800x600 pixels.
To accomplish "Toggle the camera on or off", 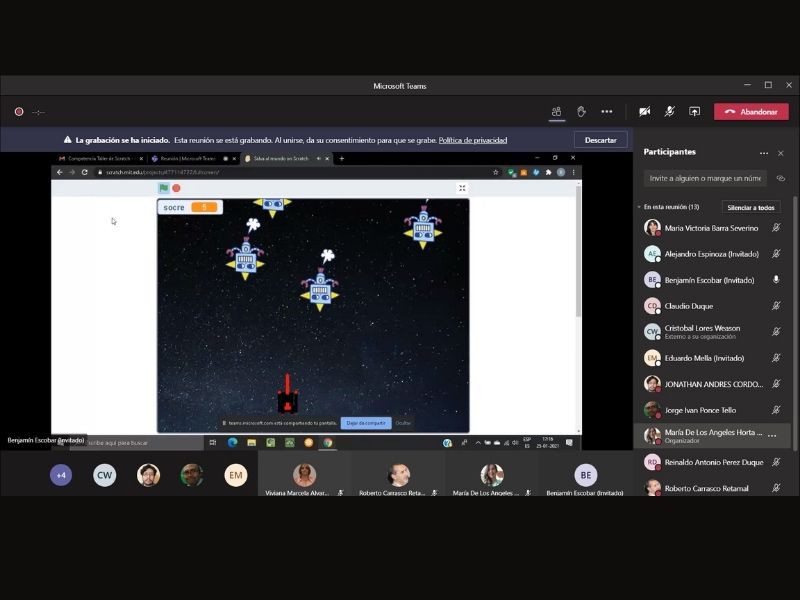I will point(645,112).
